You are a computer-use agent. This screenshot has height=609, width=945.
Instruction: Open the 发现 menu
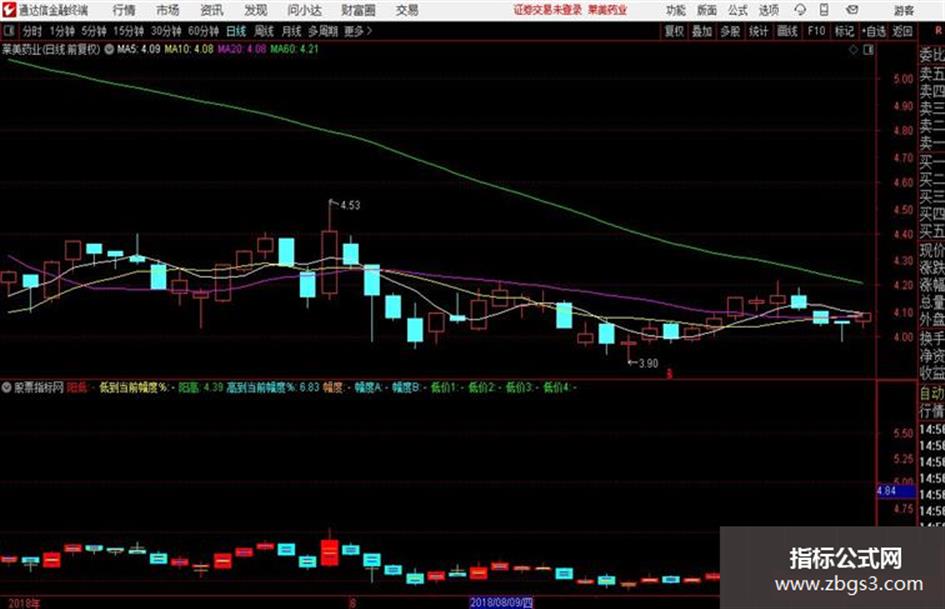pos(256,10)
